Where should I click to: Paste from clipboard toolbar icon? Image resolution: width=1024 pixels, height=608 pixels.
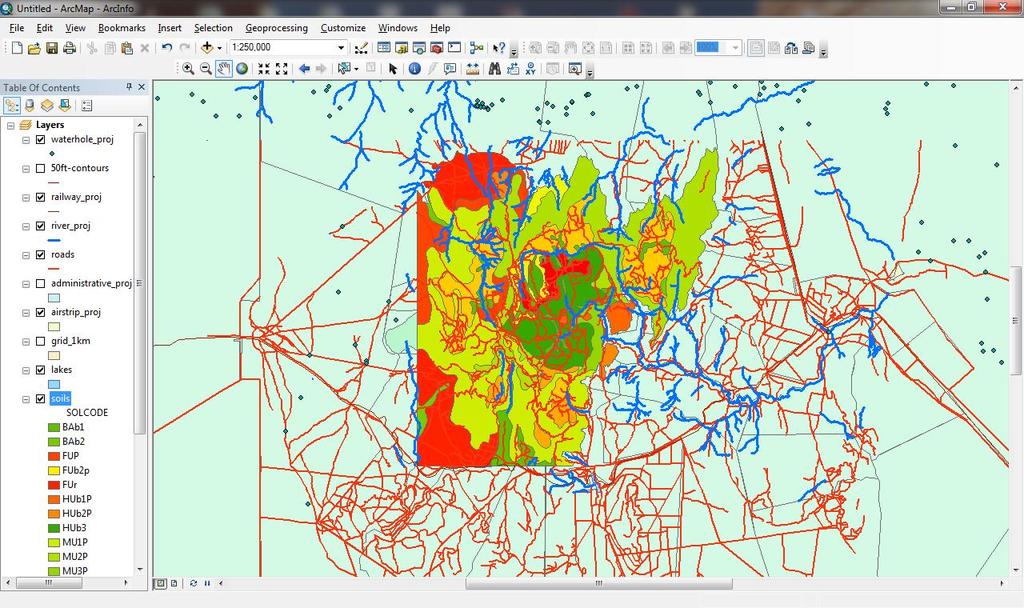tap(127, 48)
